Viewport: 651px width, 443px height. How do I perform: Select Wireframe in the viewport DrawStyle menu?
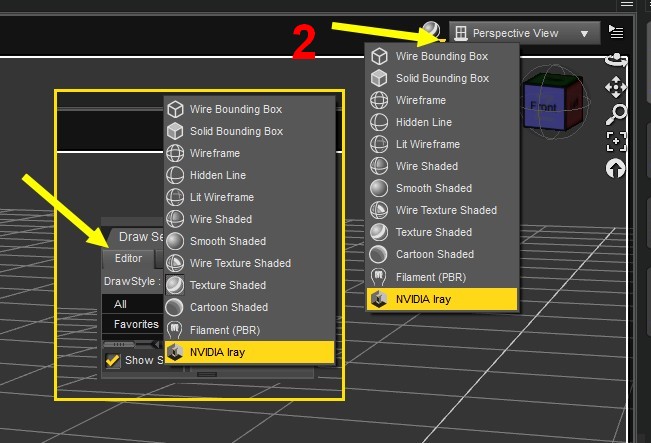tap(443, 100)
